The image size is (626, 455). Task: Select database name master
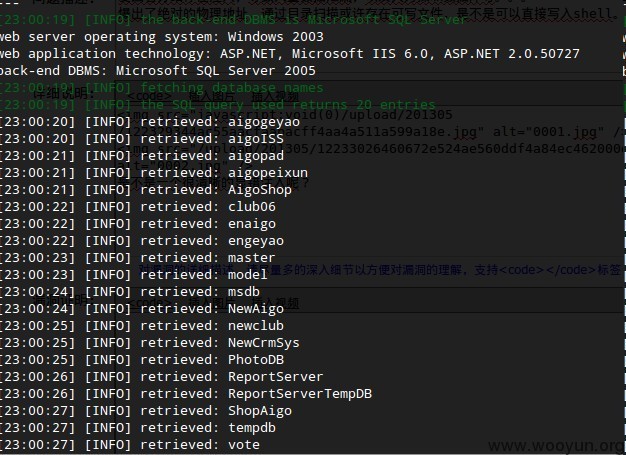(x=252, y=258)
